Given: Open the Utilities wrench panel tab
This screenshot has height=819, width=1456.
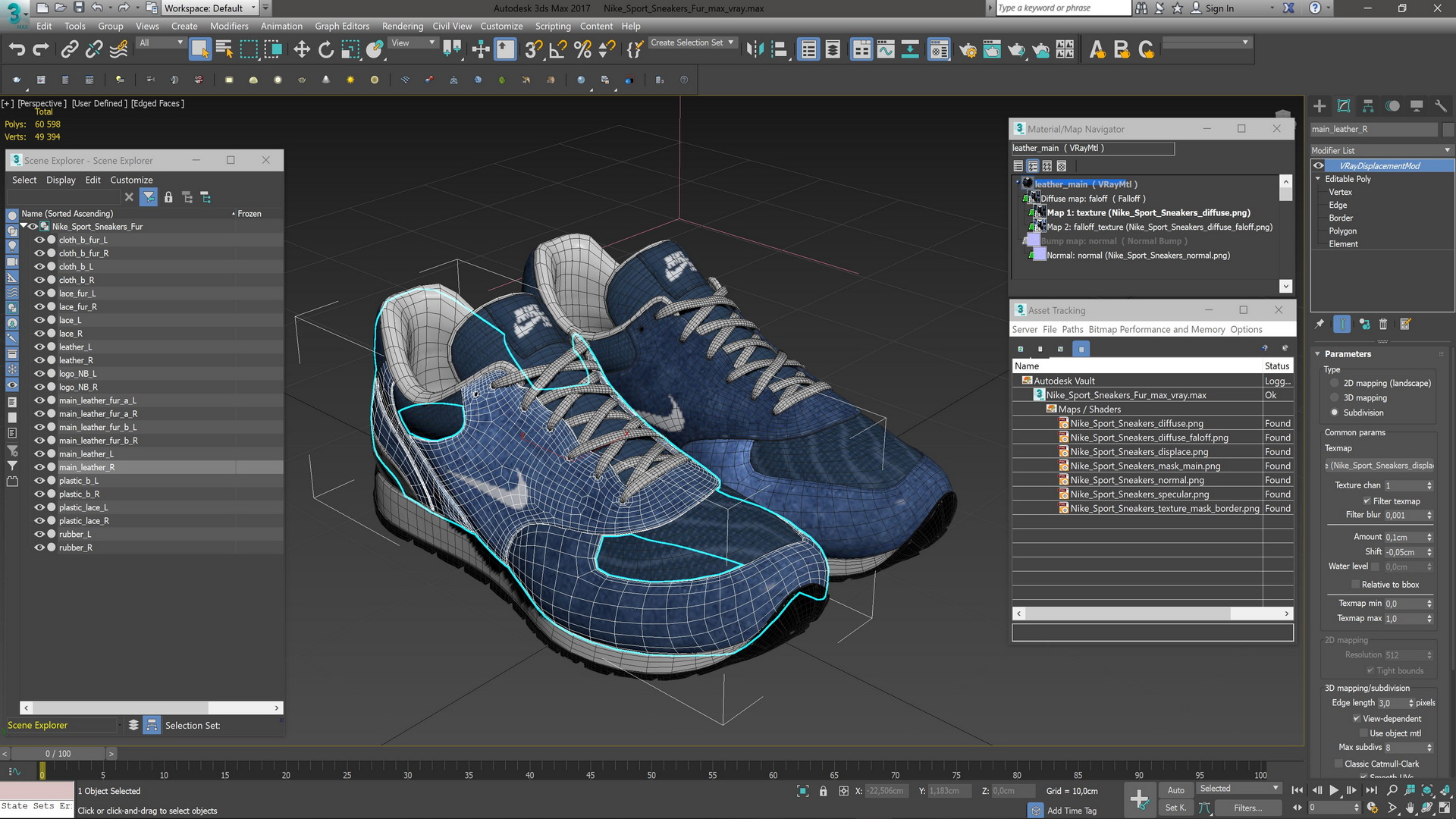Looking at the screenshot, I should [1441, 106].
